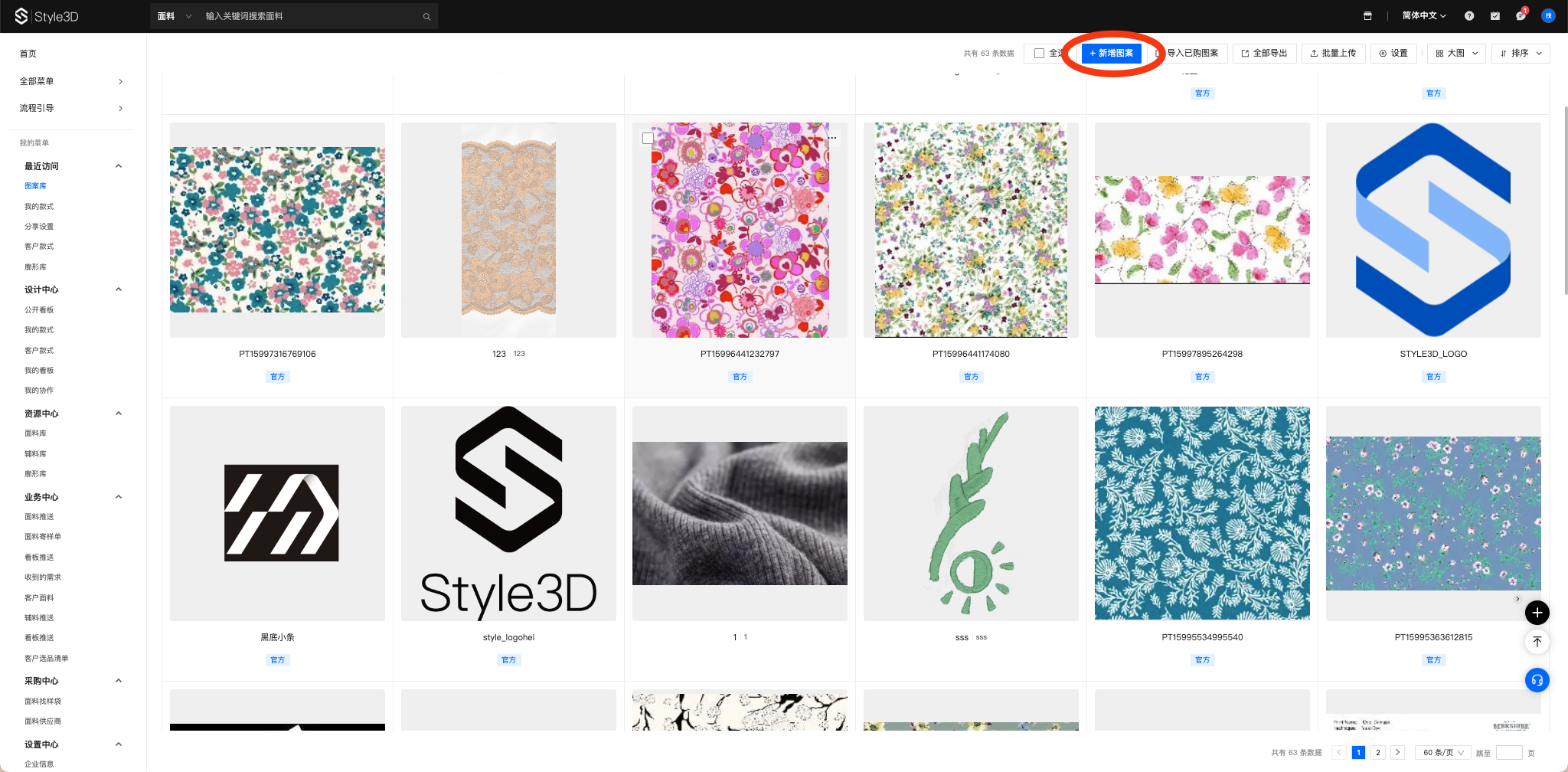Open the STYLE3D_LOGO pattern thumbnail
Viewport: 1568px width, 772px height.
pos(1433,230)
